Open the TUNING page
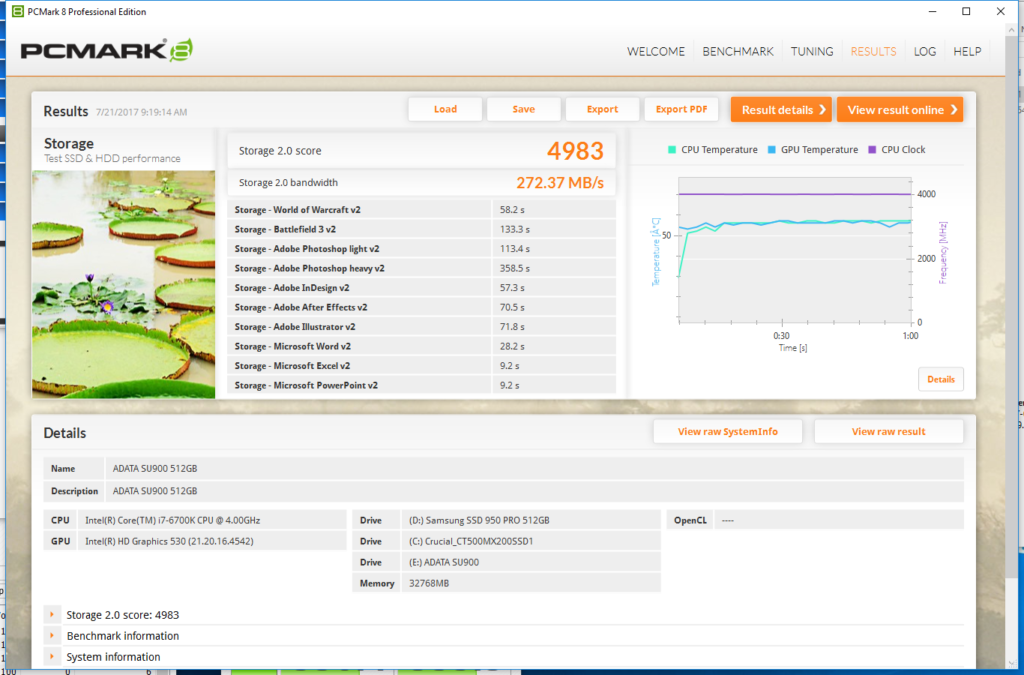 811,51
